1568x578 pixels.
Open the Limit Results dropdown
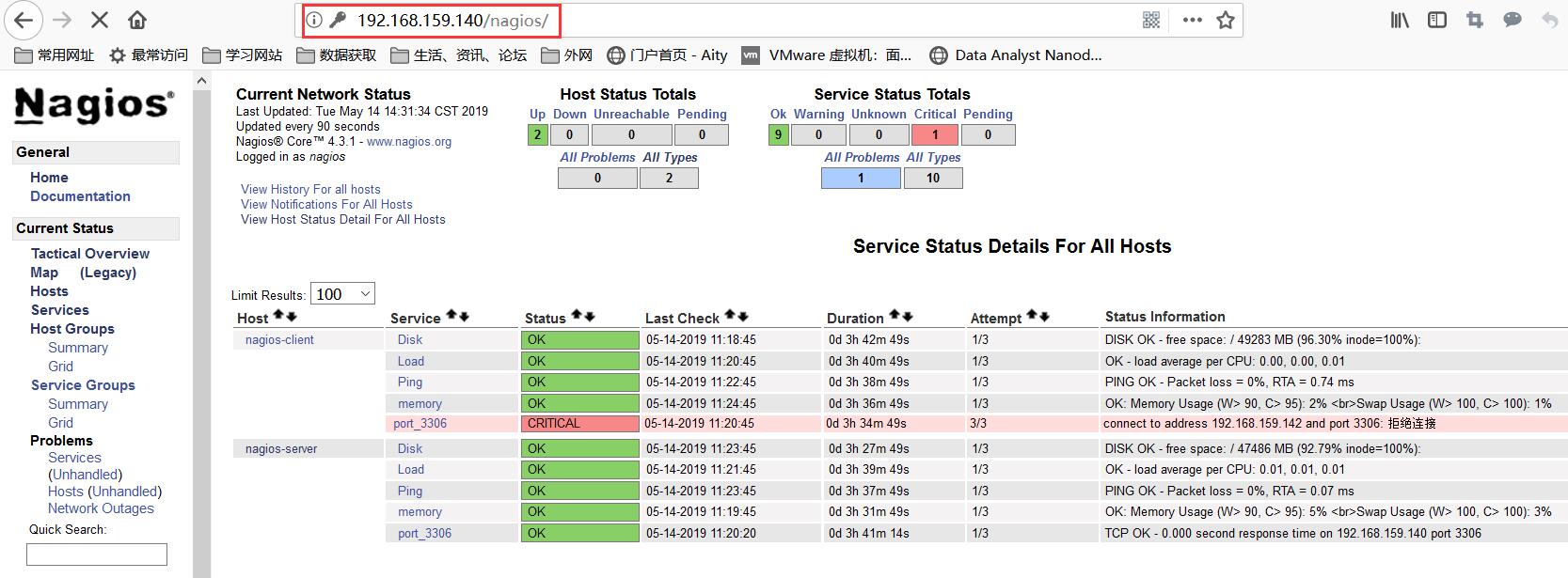coord(342,294)
